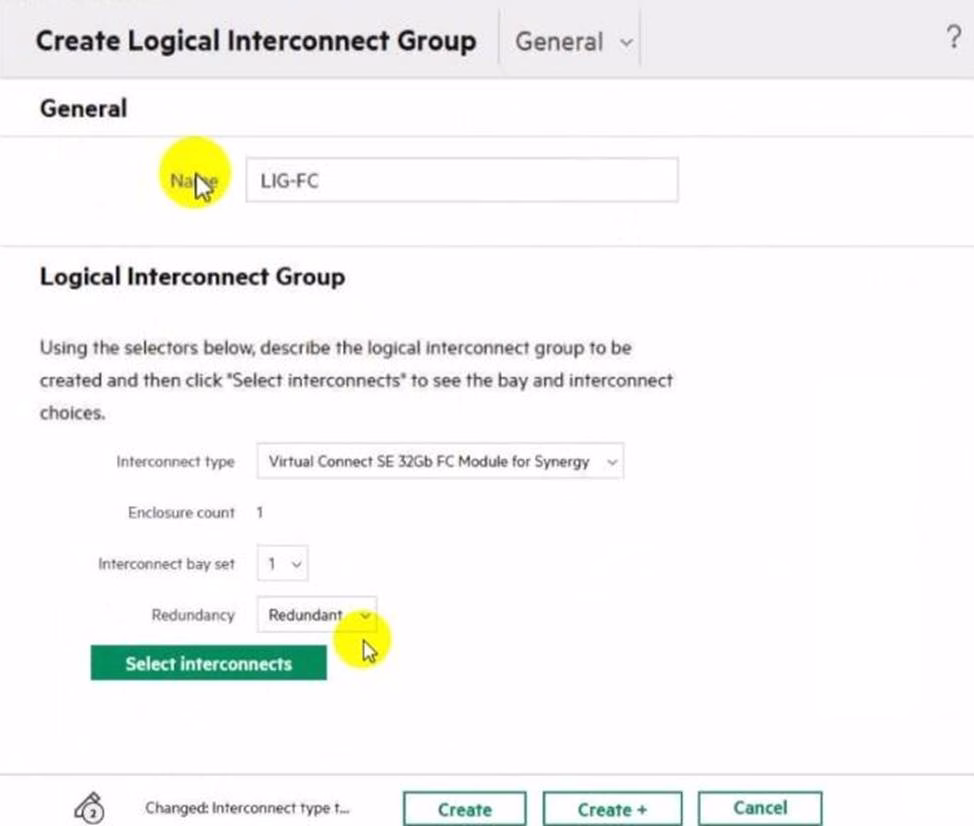
Task: Click the Create Logical Interconnect Group title
Action: pyautogui.click(x=256, y=42)
